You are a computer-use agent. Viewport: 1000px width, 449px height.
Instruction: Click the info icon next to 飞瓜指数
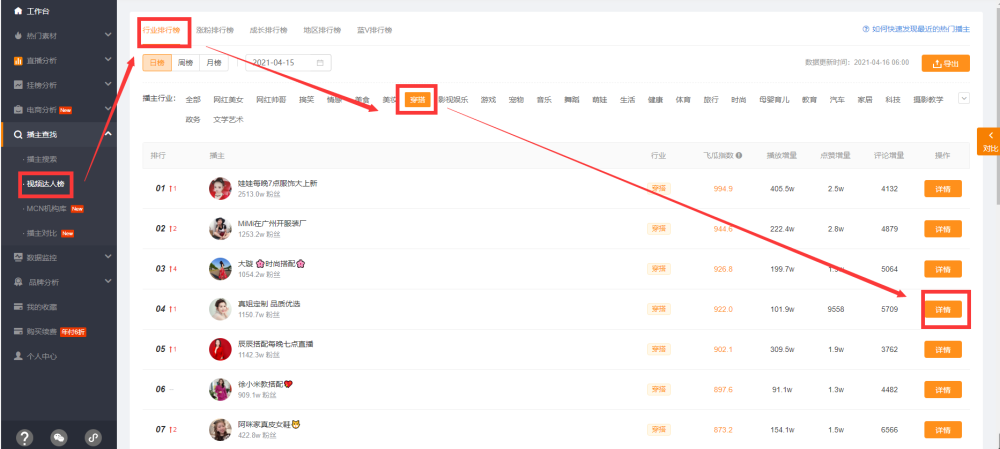pyautogui.click(x=739, y=156)
